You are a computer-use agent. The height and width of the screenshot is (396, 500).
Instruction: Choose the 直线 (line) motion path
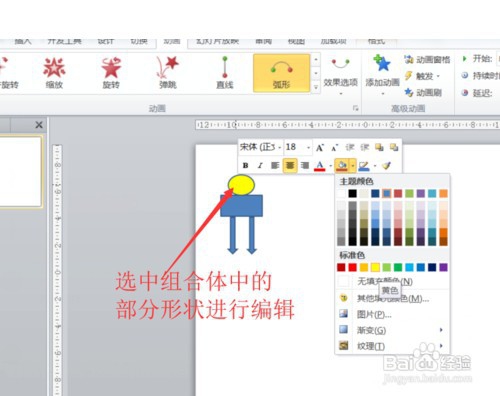[x=225, y=73]
